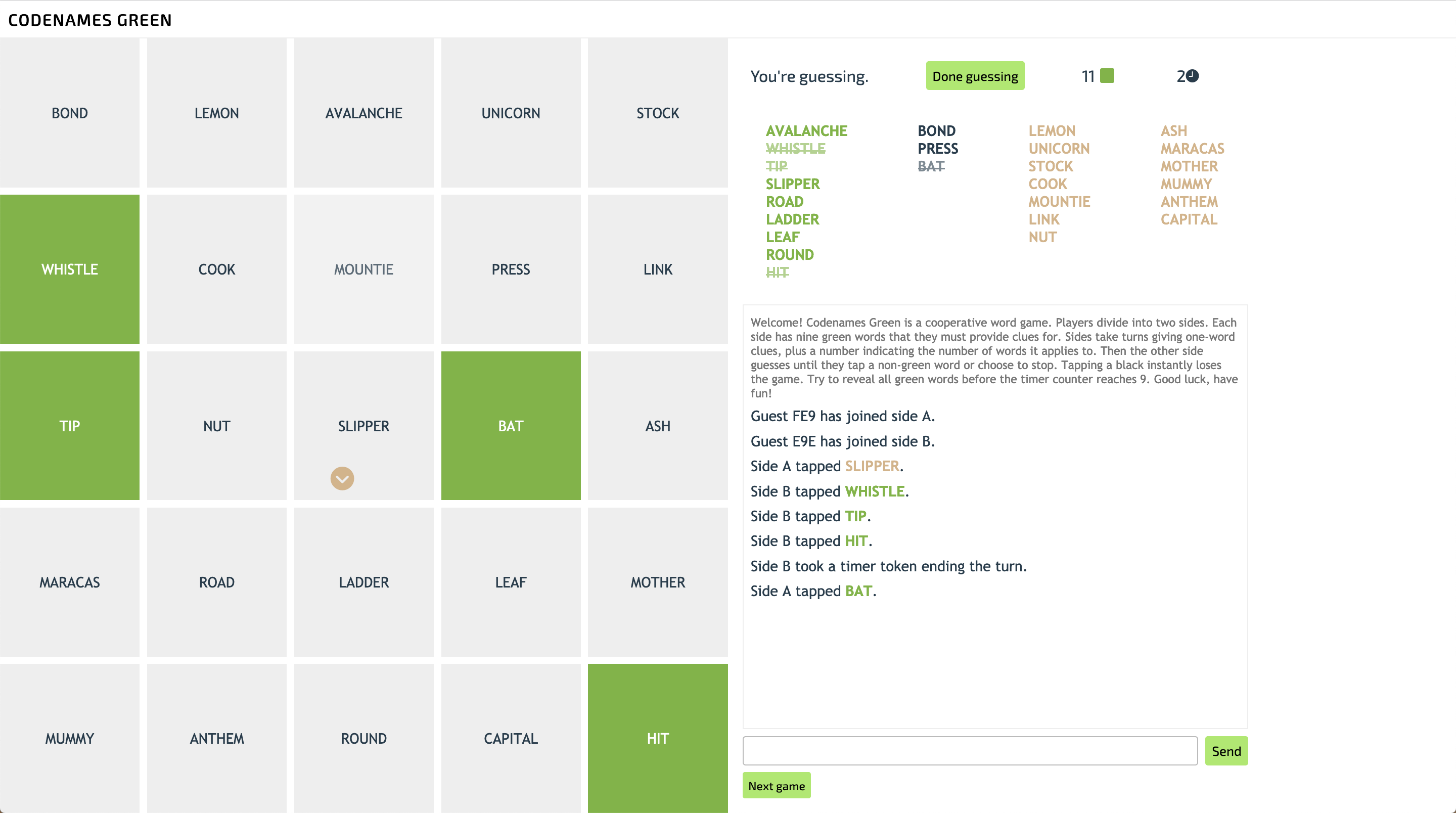Image resolution: width=1456 pixels, height=813 pixels.
Task: Click SLIPPER in the Side A log entry
Action: pyautogui.click(x=873, y=466)
